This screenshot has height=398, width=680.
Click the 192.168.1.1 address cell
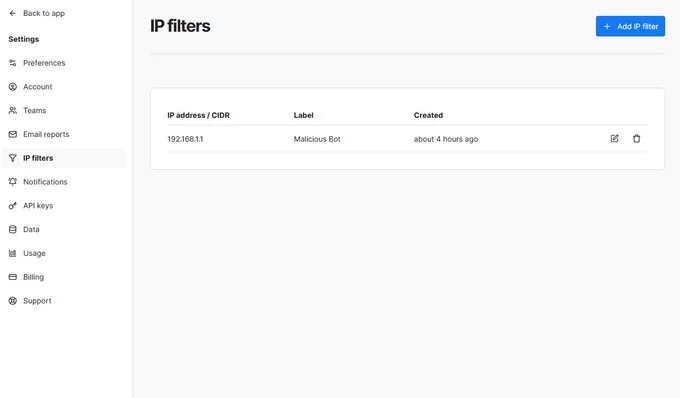click(x=185, y=139)
